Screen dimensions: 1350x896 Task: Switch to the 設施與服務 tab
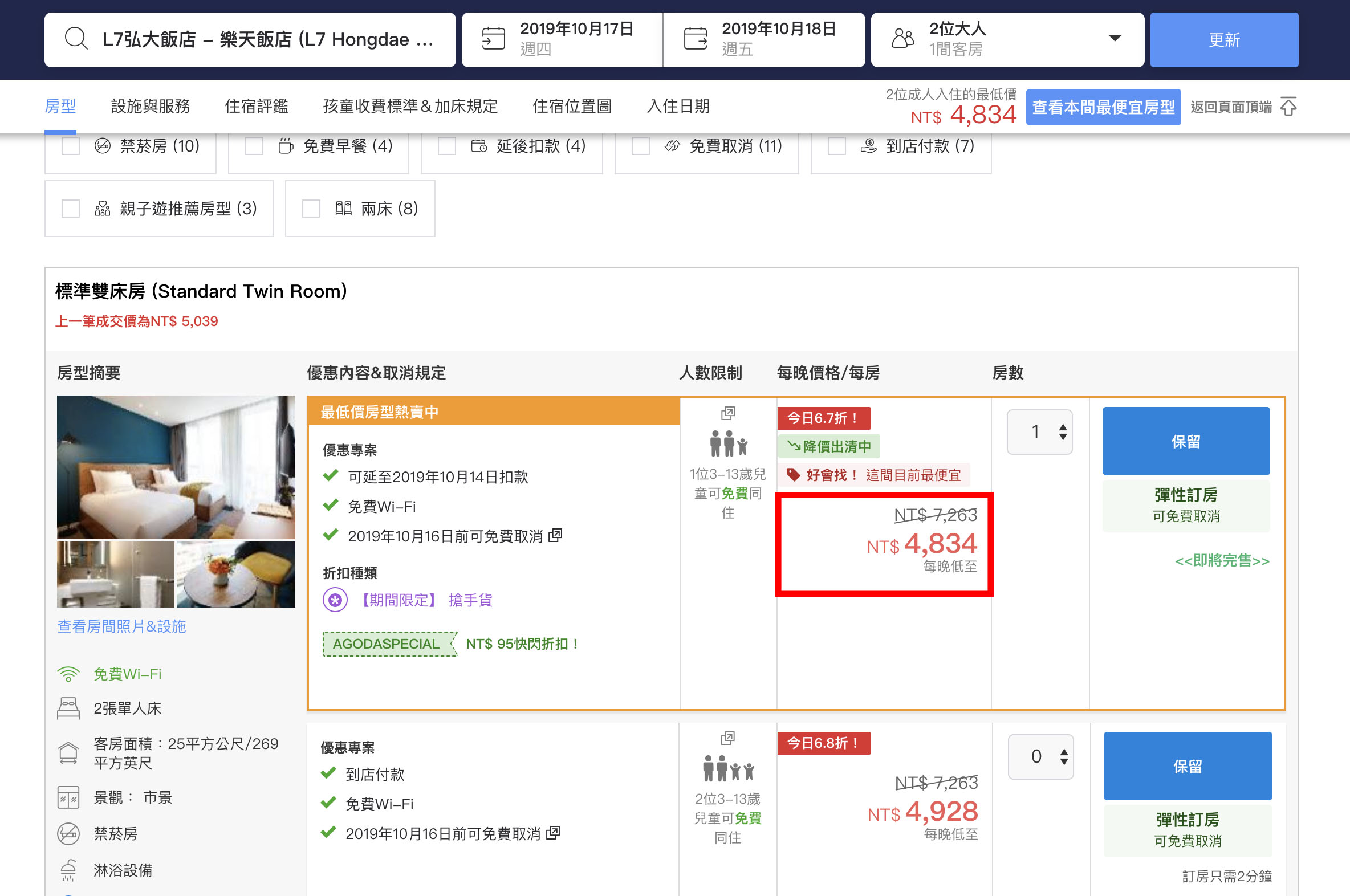coord(151,106)
